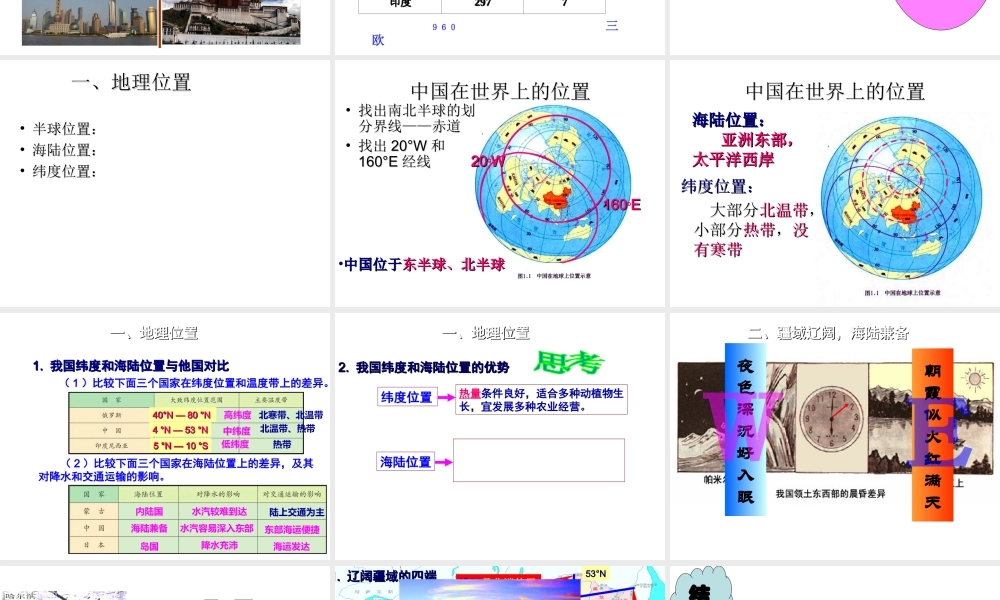
Task: Click the globe map in 海陆位置 slide
Action: tap(901, 197)
